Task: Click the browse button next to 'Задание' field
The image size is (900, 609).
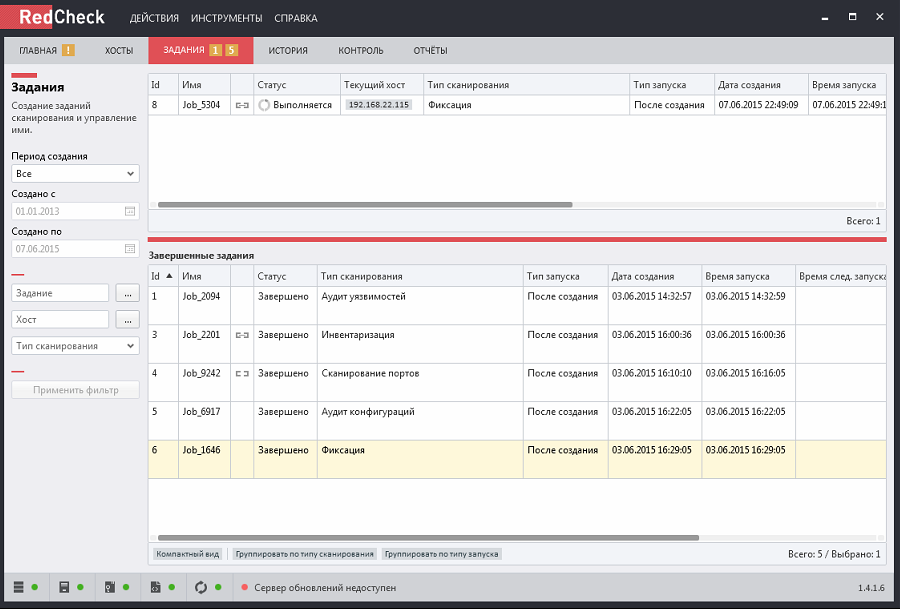Action: (126, 293)
